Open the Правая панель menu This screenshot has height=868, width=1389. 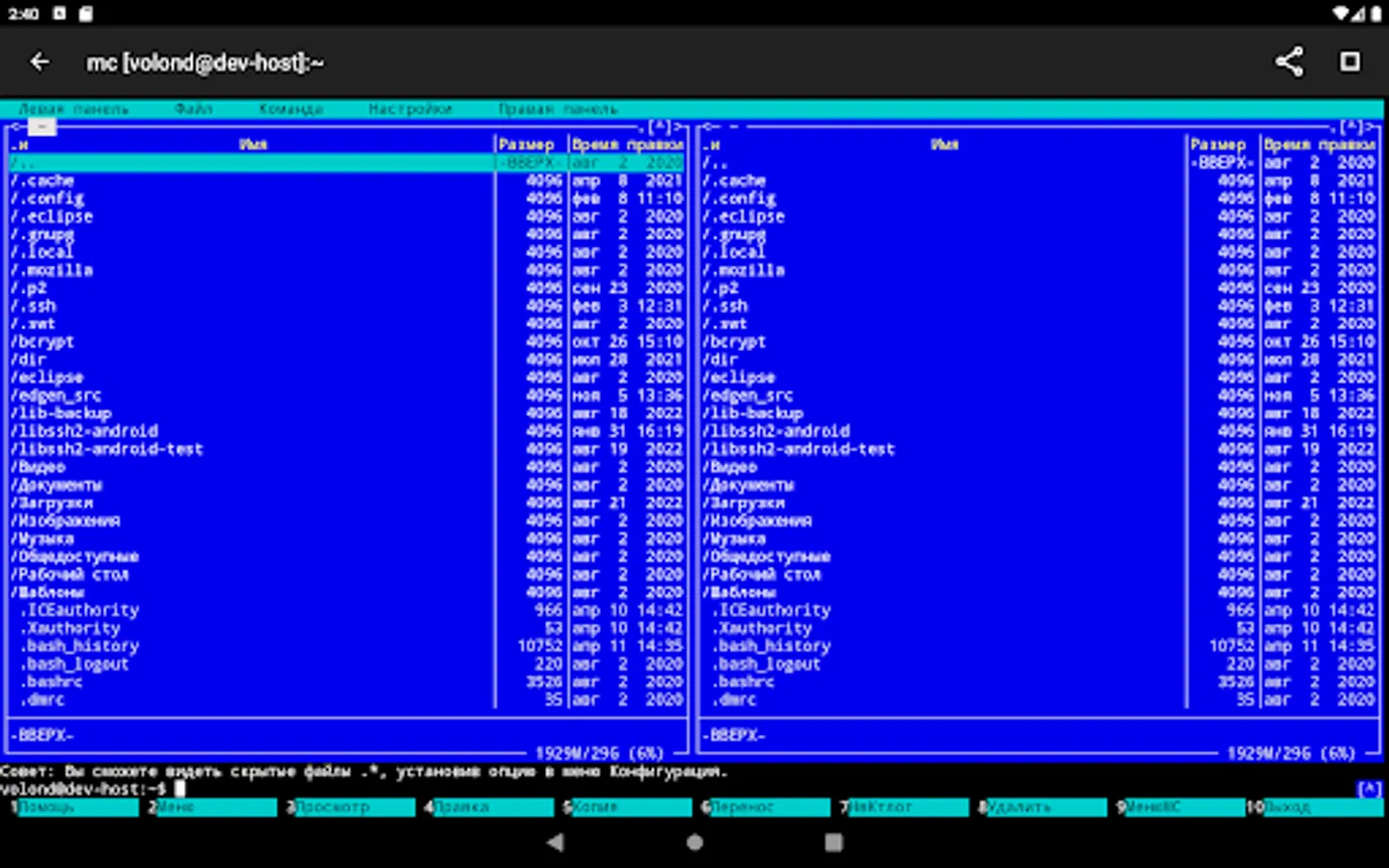pyautogui.click(x=558, y=109)
